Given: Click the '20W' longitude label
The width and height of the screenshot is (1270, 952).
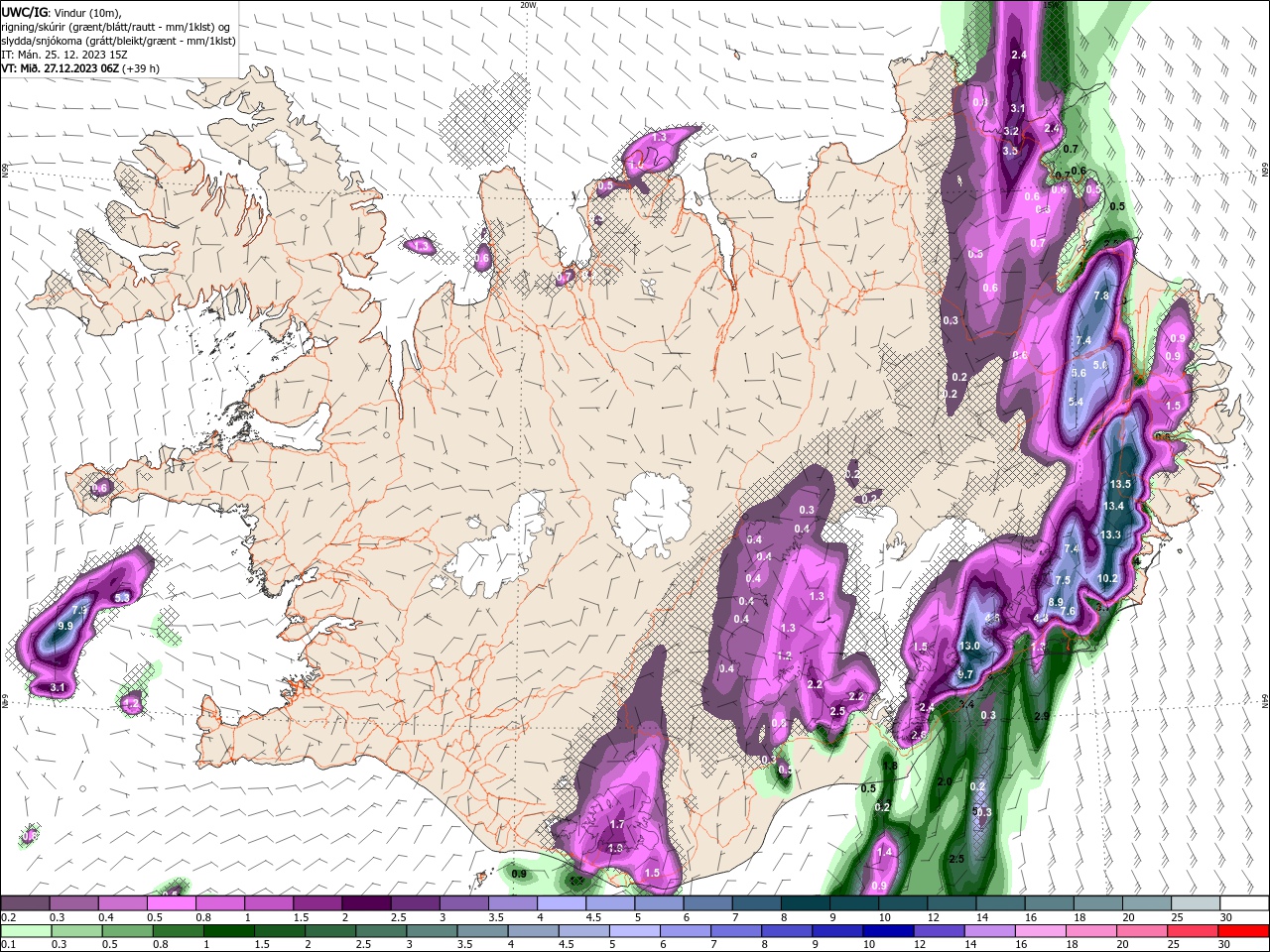Looking at the screenshot, I should 528,5.
